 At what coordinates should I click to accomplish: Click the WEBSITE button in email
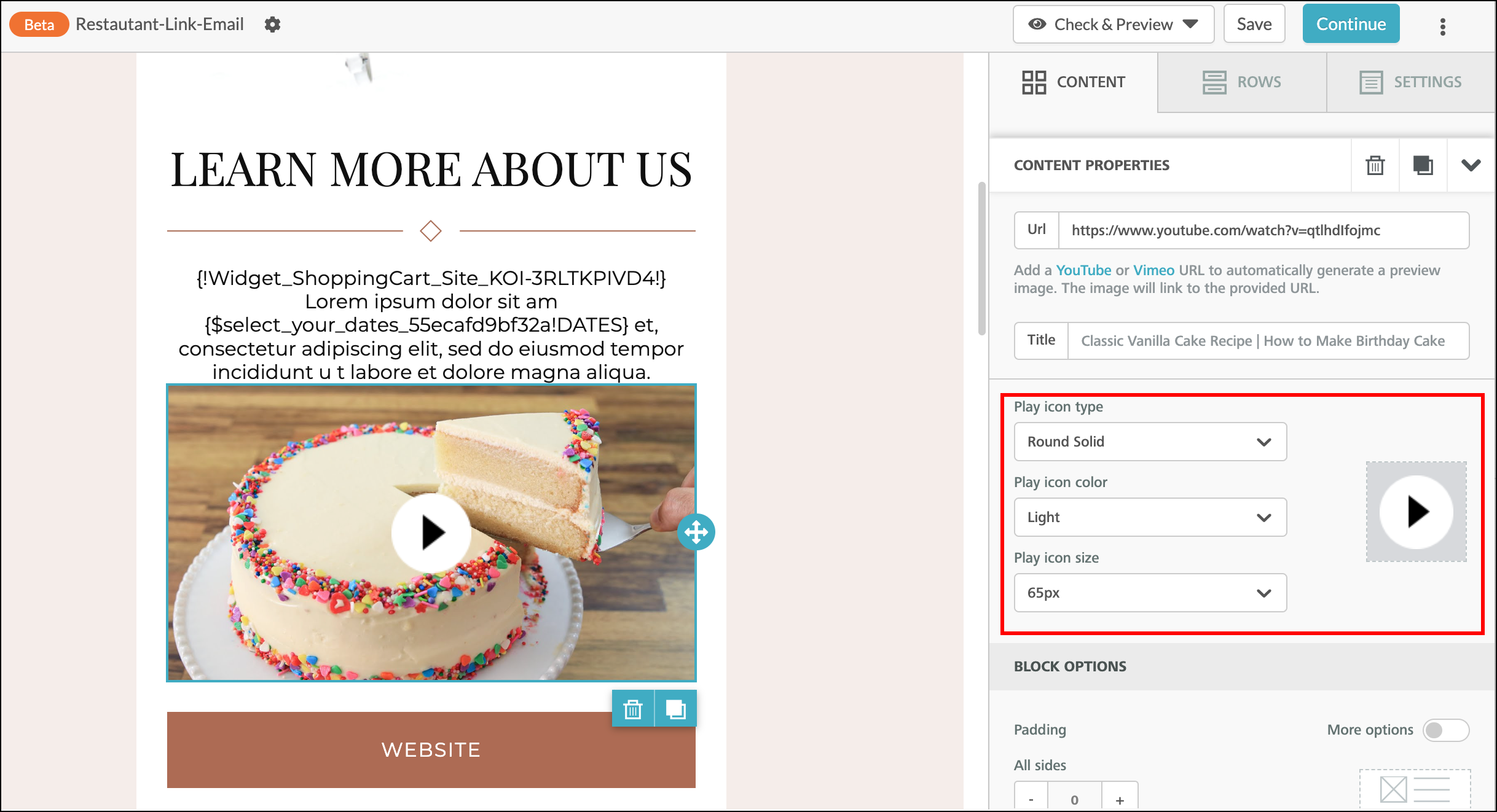(x=431, y=749)
